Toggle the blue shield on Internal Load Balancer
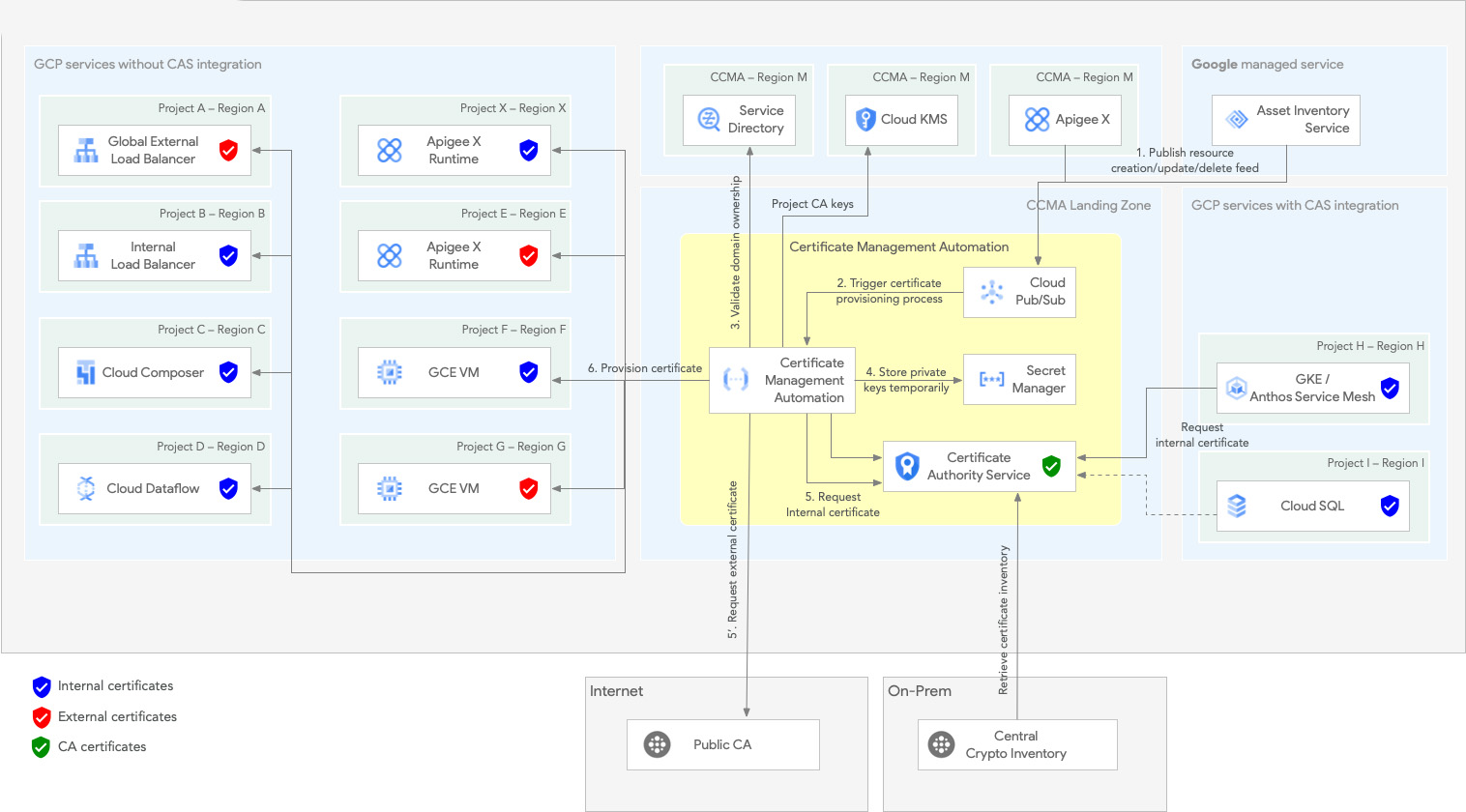 (x=228, y=255)
